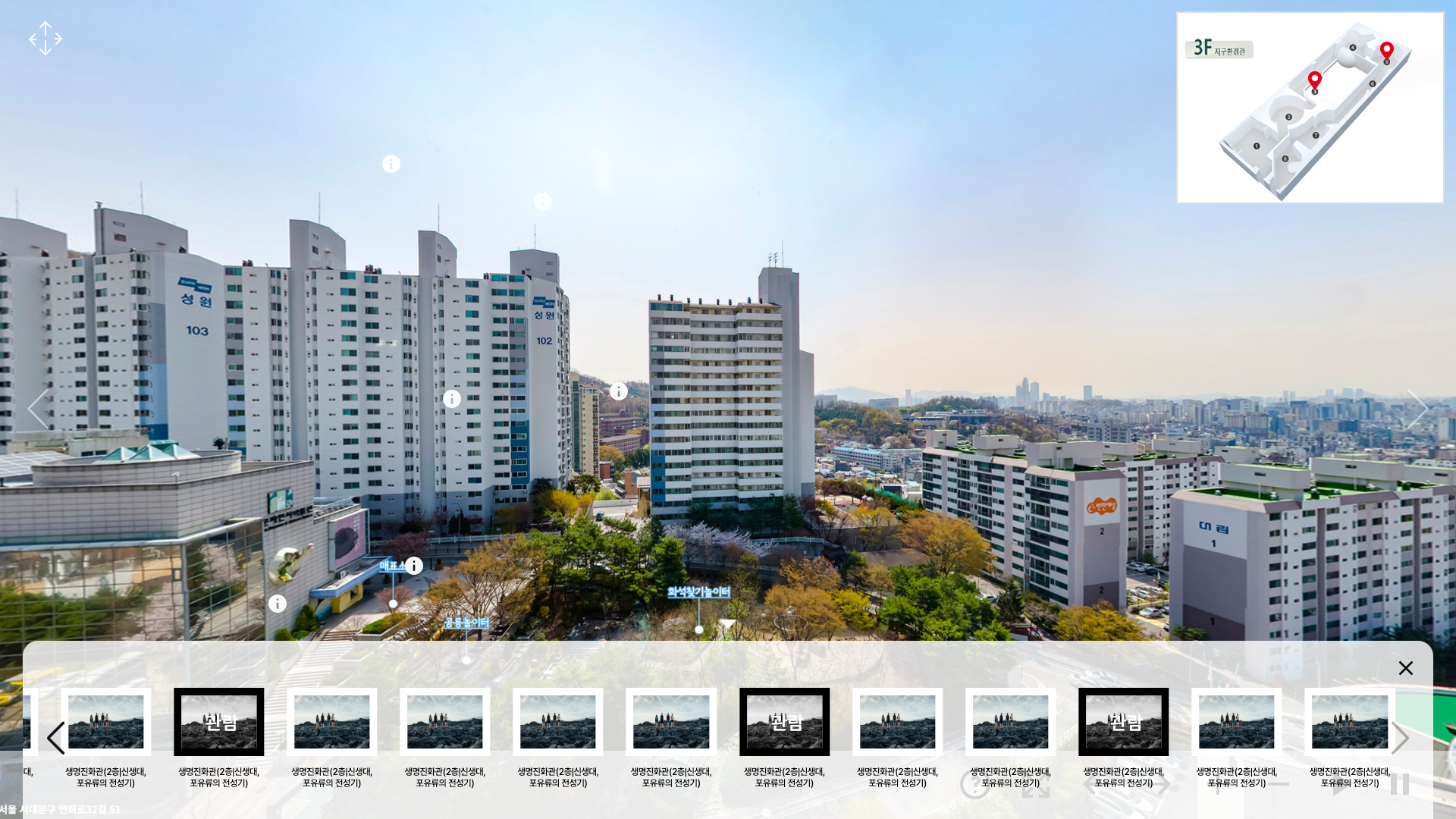Open the info hotspot beside 매표소 label
Screen dimensions: 1456x819
point(414,566)
